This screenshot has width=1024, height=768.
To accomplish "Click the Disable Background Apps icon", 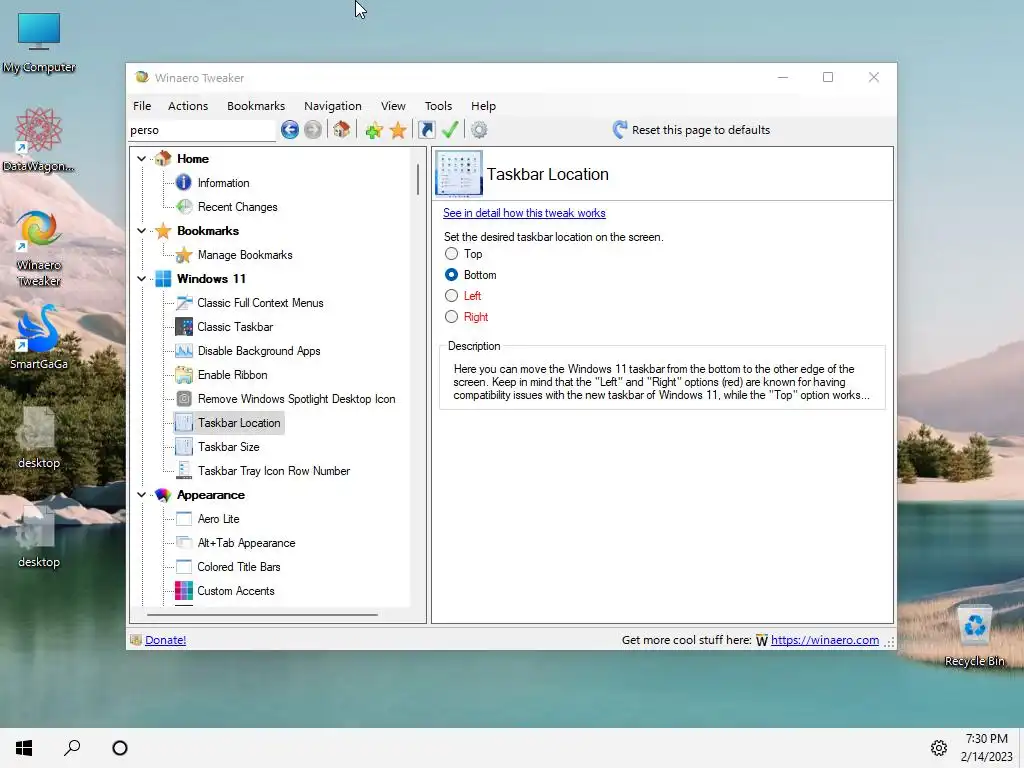I will pyautogui.click(x=184, y=351).
